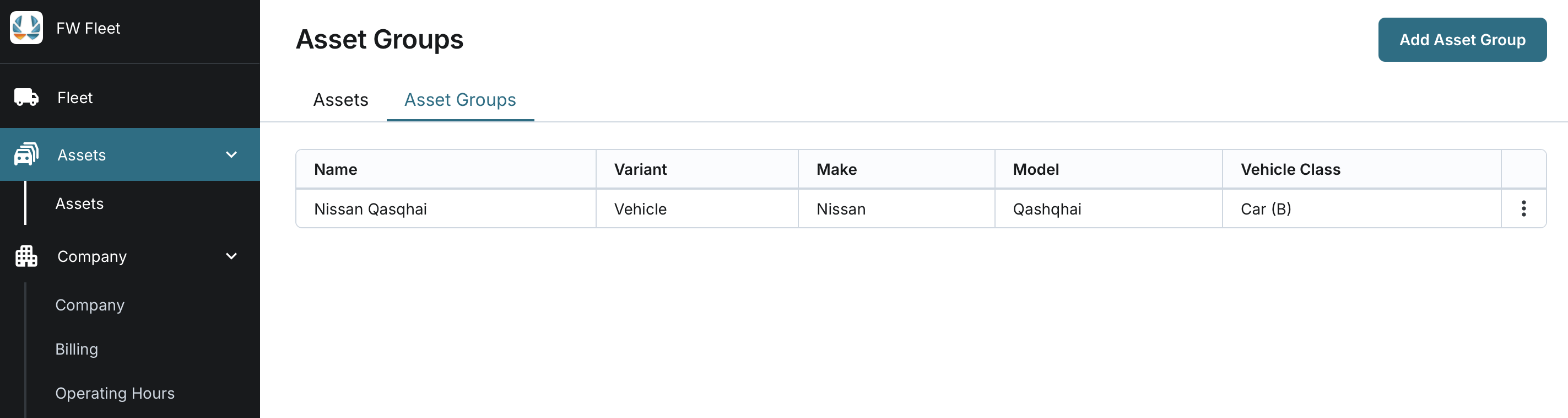The width and height of the screenshot is (1568, 418).
Task: Click the Vehicle Class column header
Action: (1290, 169)
